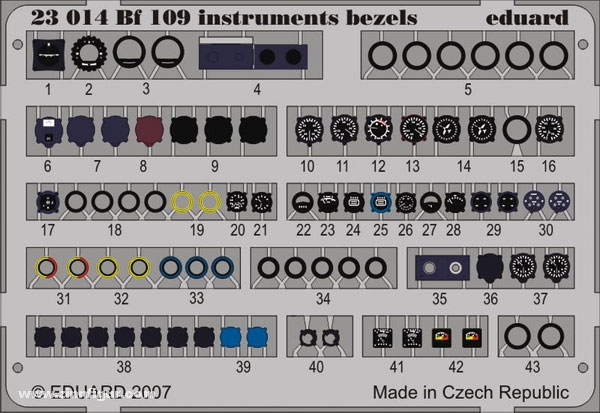The image size is (600, 413).
Task: Select the white-faced blue gauge labeled 6
Action: [46, 130]
